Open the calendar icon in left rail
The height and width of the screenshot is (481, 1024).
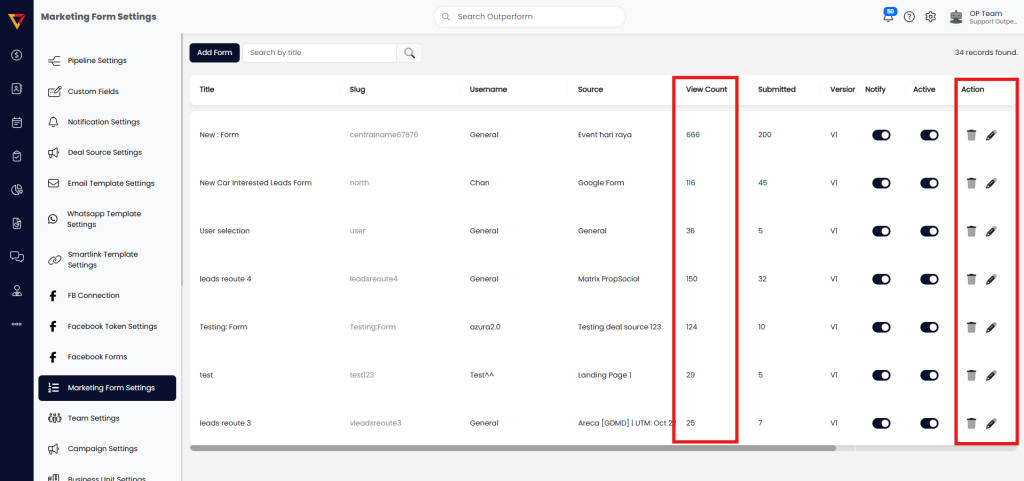pos(16,122)
